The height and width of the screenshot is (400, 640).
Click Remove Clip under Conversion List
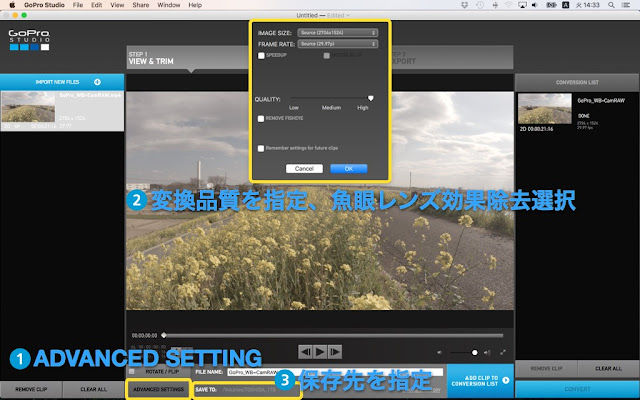[x=546, y=369]
